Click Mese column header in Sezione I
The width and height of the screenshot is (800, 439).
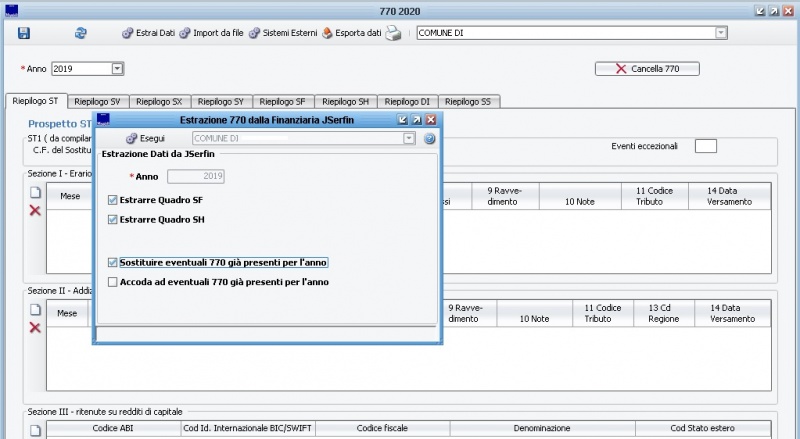(70, 196)
